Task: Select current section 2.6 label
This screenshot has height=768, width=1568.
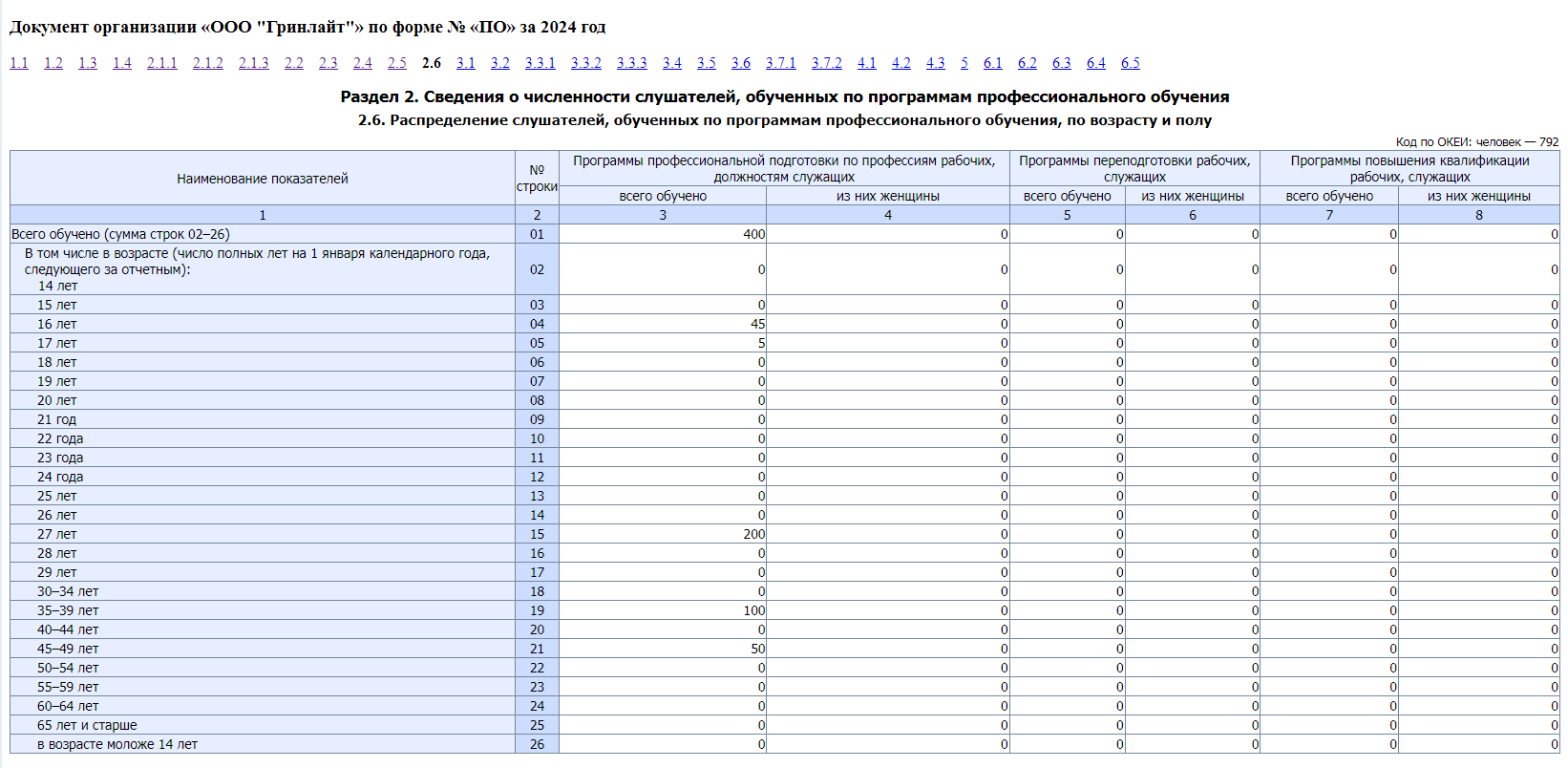Action: click(x=432, y=63)
